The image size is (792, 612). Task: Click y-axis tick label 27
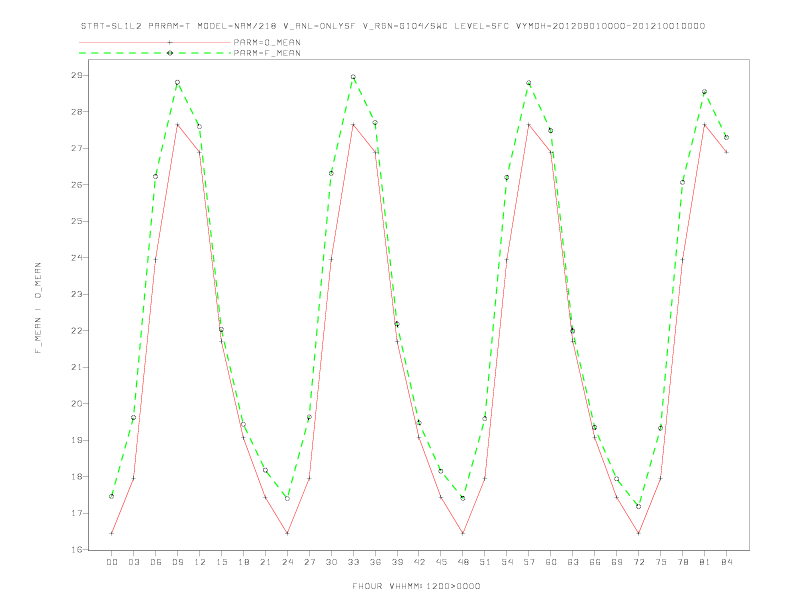tap(76, 148)
